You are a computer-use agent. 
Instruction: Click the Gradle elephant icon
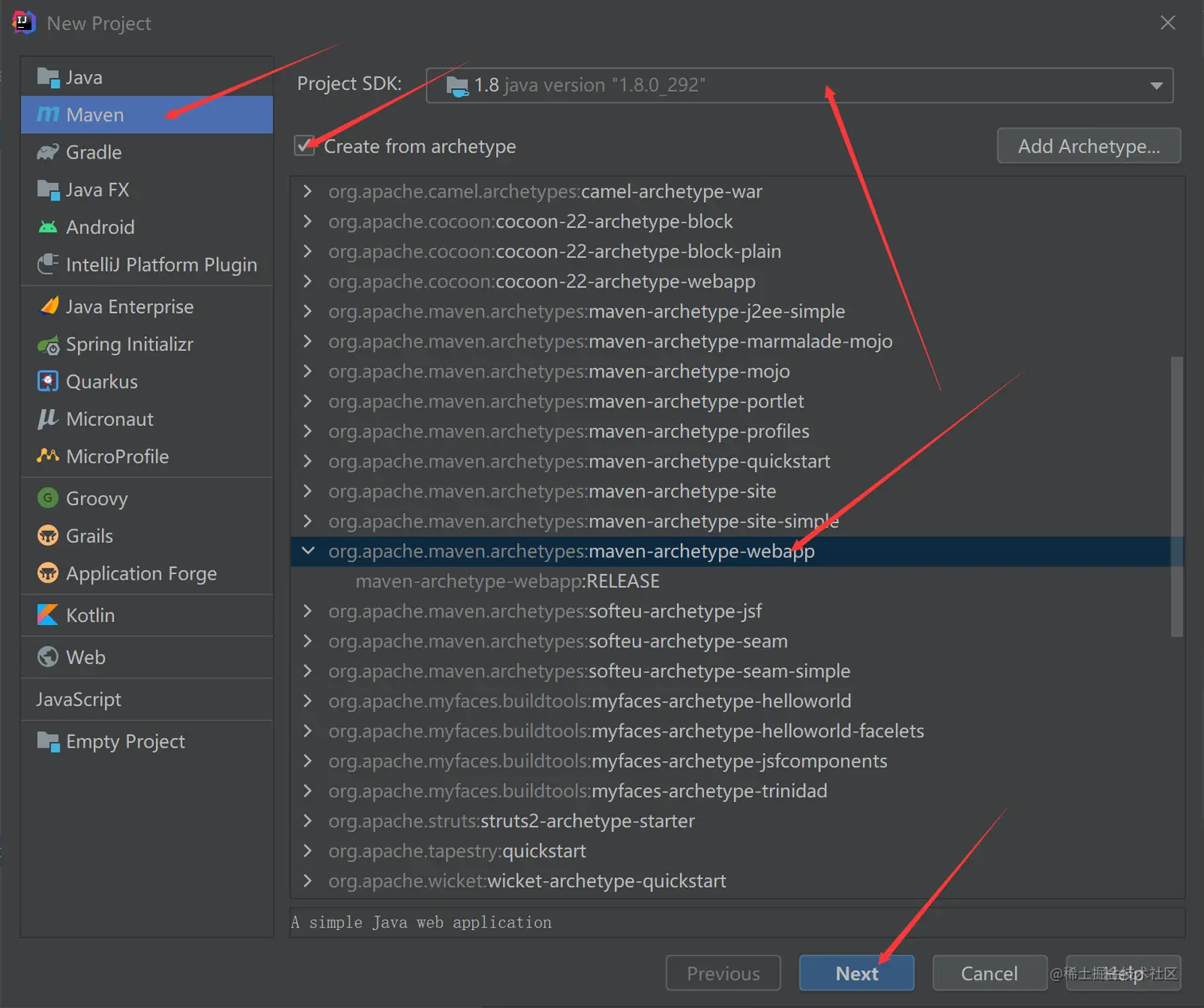48,152
